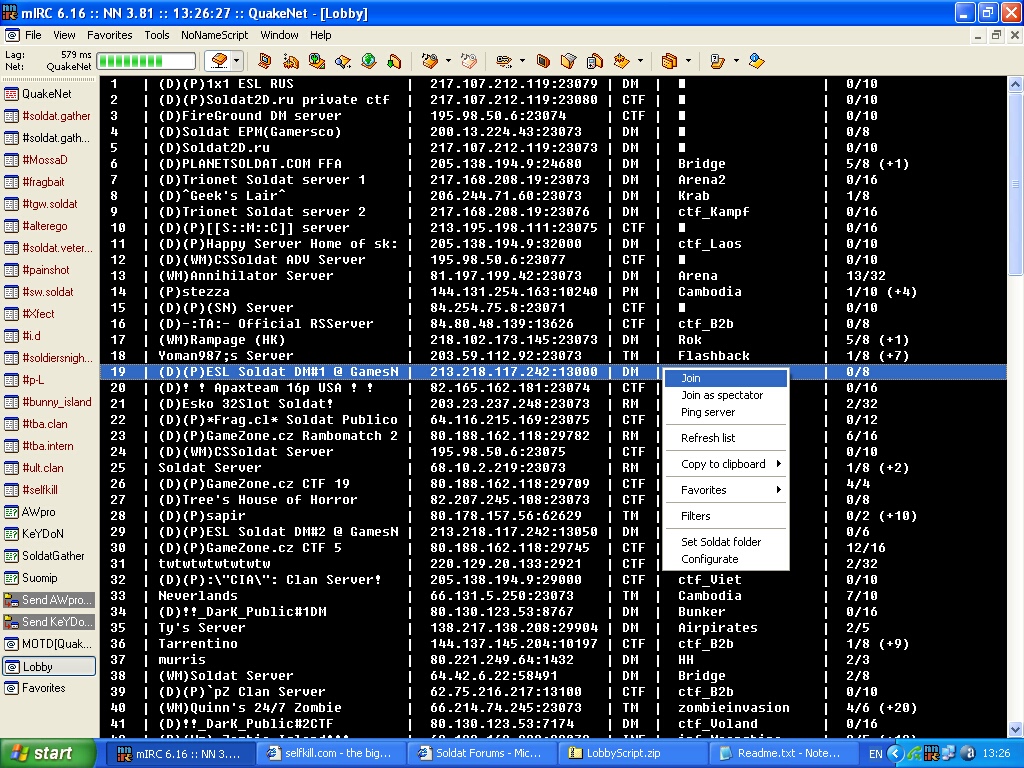The image size is (1024, 768).
Task: Select the "(WM)Annihilator Server" row
Action: [x=553, y=276]
